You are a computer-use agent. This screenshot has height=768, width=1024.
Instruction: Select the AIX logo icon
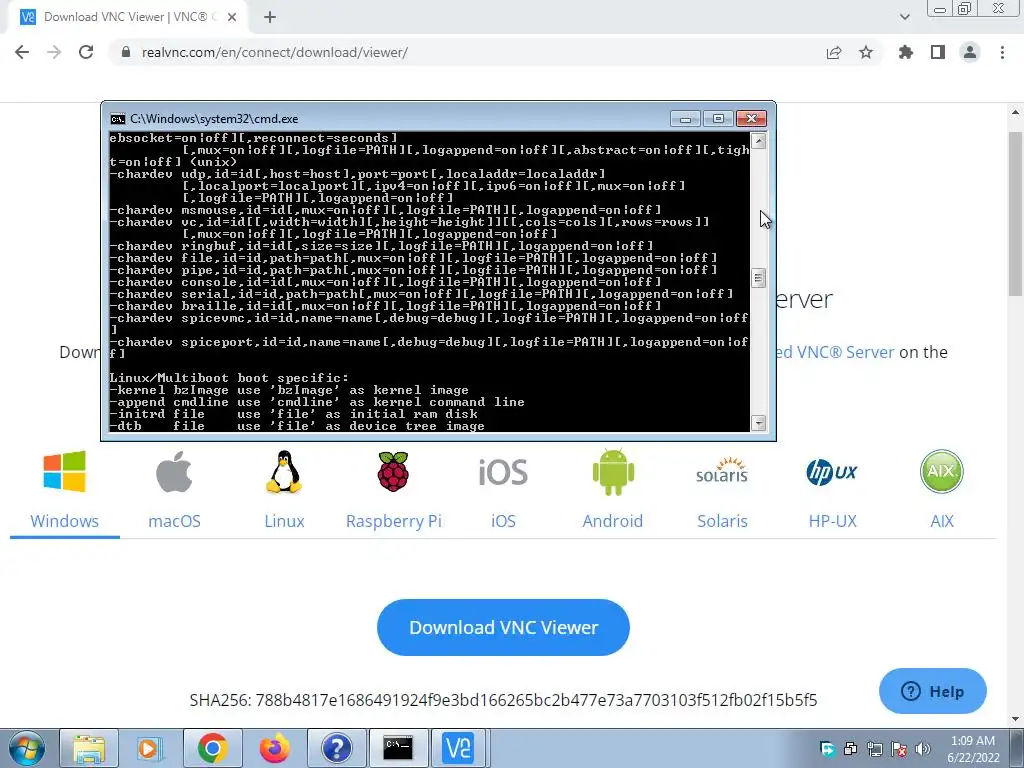(x=941, y=472)
